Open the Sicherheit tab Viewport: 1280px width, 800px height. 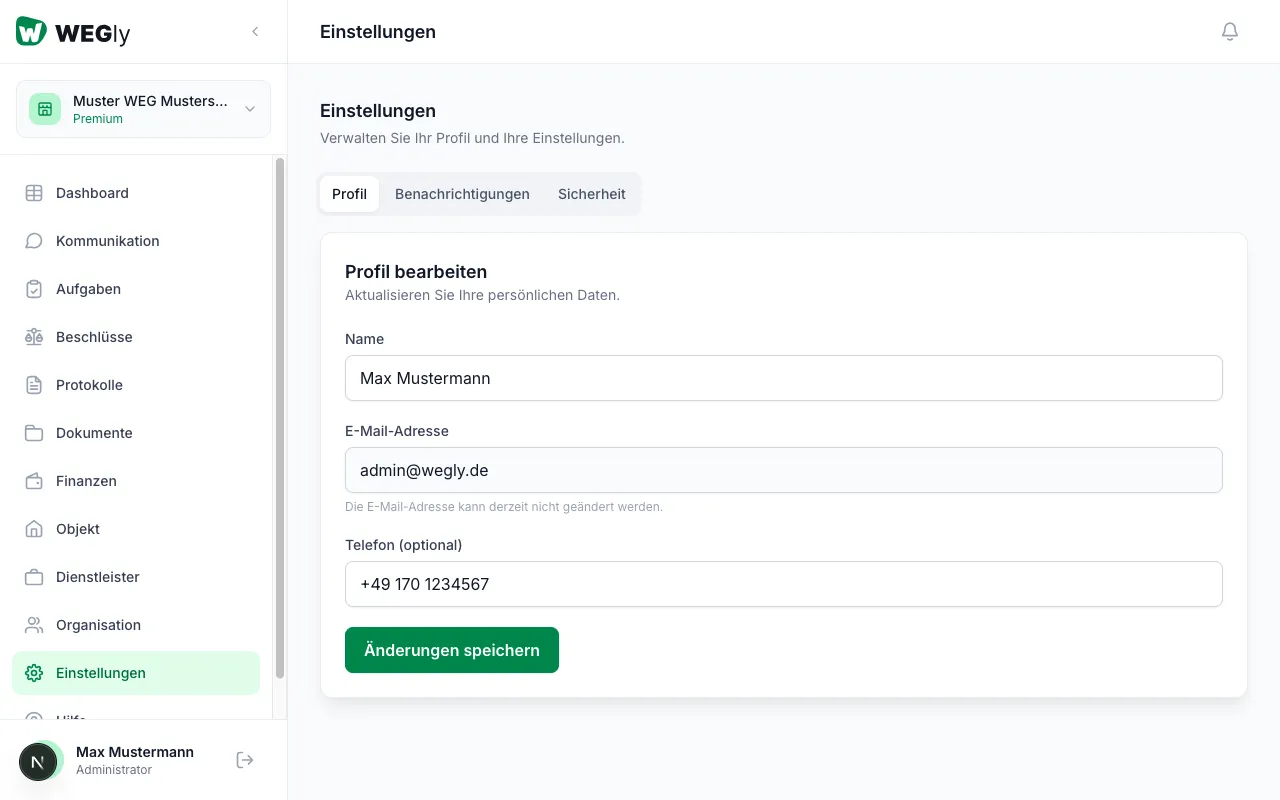[x=591, y=194]
